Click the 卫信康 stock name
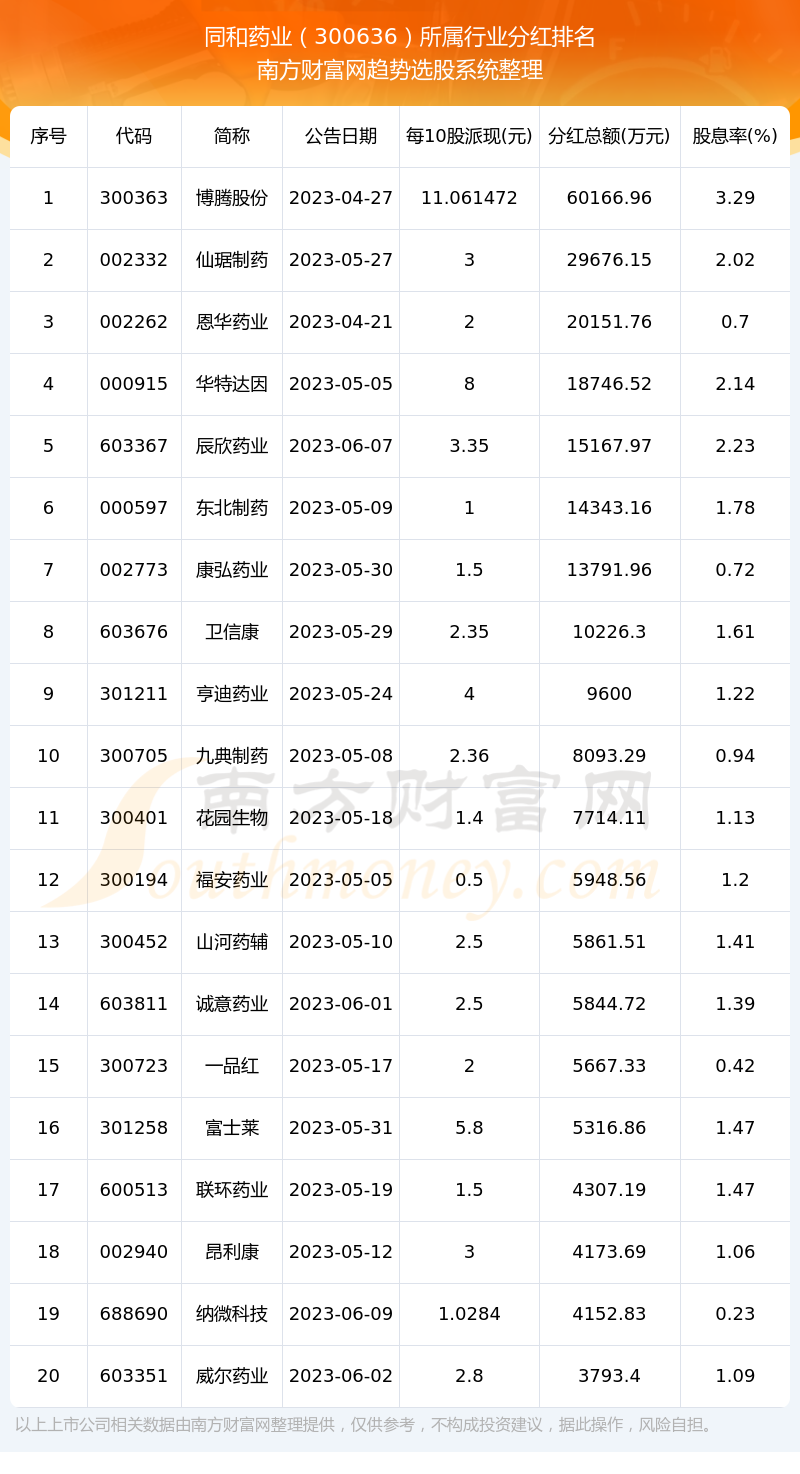Screen dimensions: 800x1474 (x=232, y=632)
